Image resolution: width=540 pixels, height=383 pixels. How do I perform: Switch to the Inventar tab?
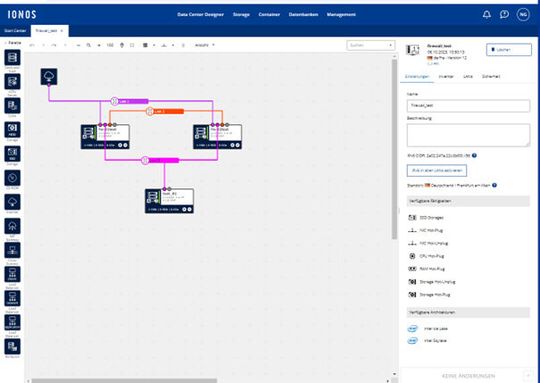pyautogui.click(x=446, y=76)
